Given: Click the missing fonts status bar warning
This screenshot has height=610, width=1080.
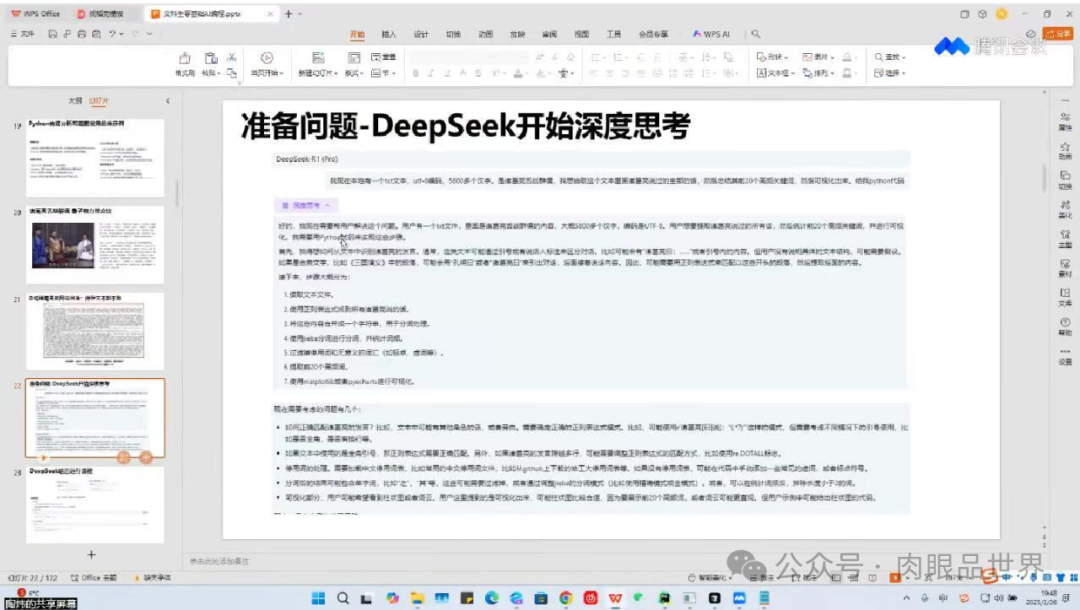Looking at the screenshot, I should (153, 578).
